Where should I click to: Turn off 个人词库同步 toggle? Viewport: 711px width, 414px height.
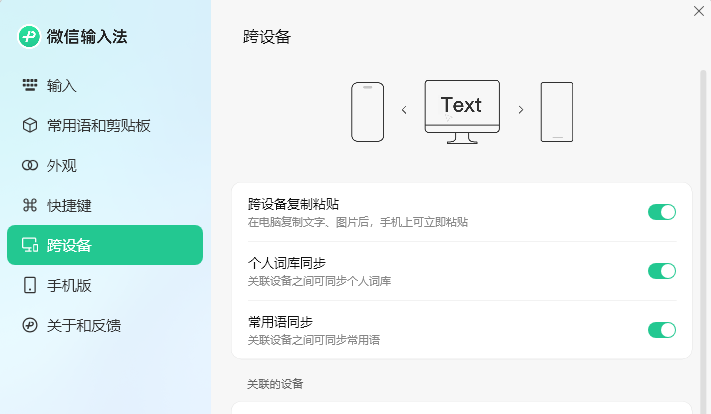(x=662, y=271)
